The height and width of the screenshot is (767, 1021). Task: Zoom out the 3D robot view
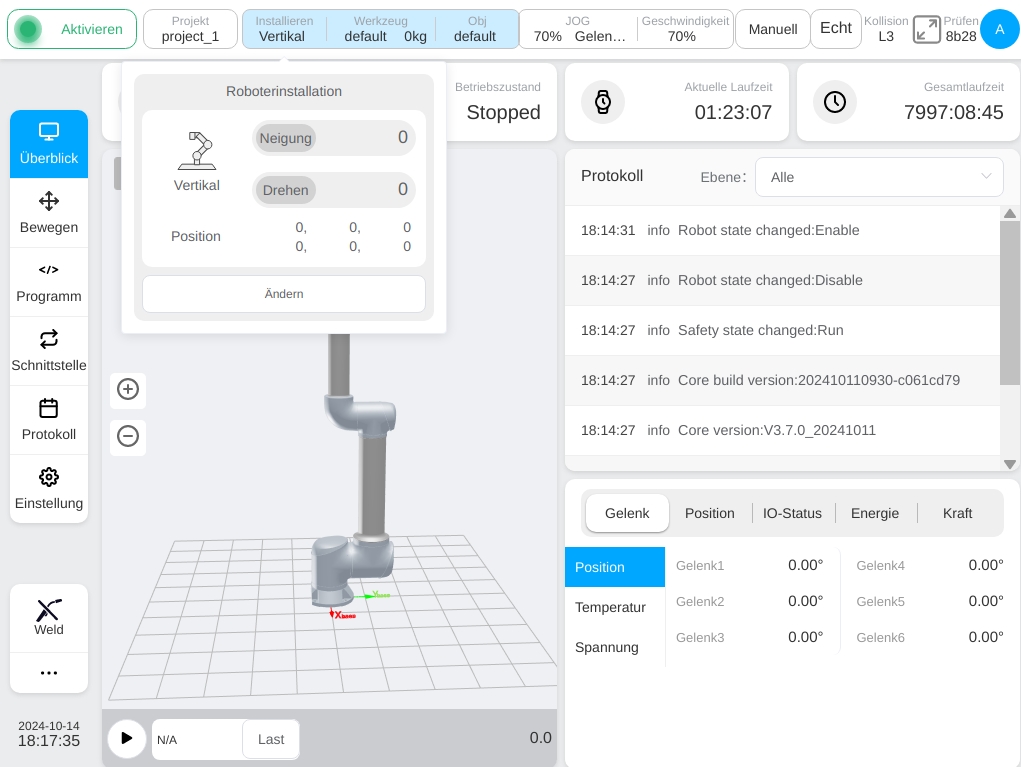click(128, 436)
